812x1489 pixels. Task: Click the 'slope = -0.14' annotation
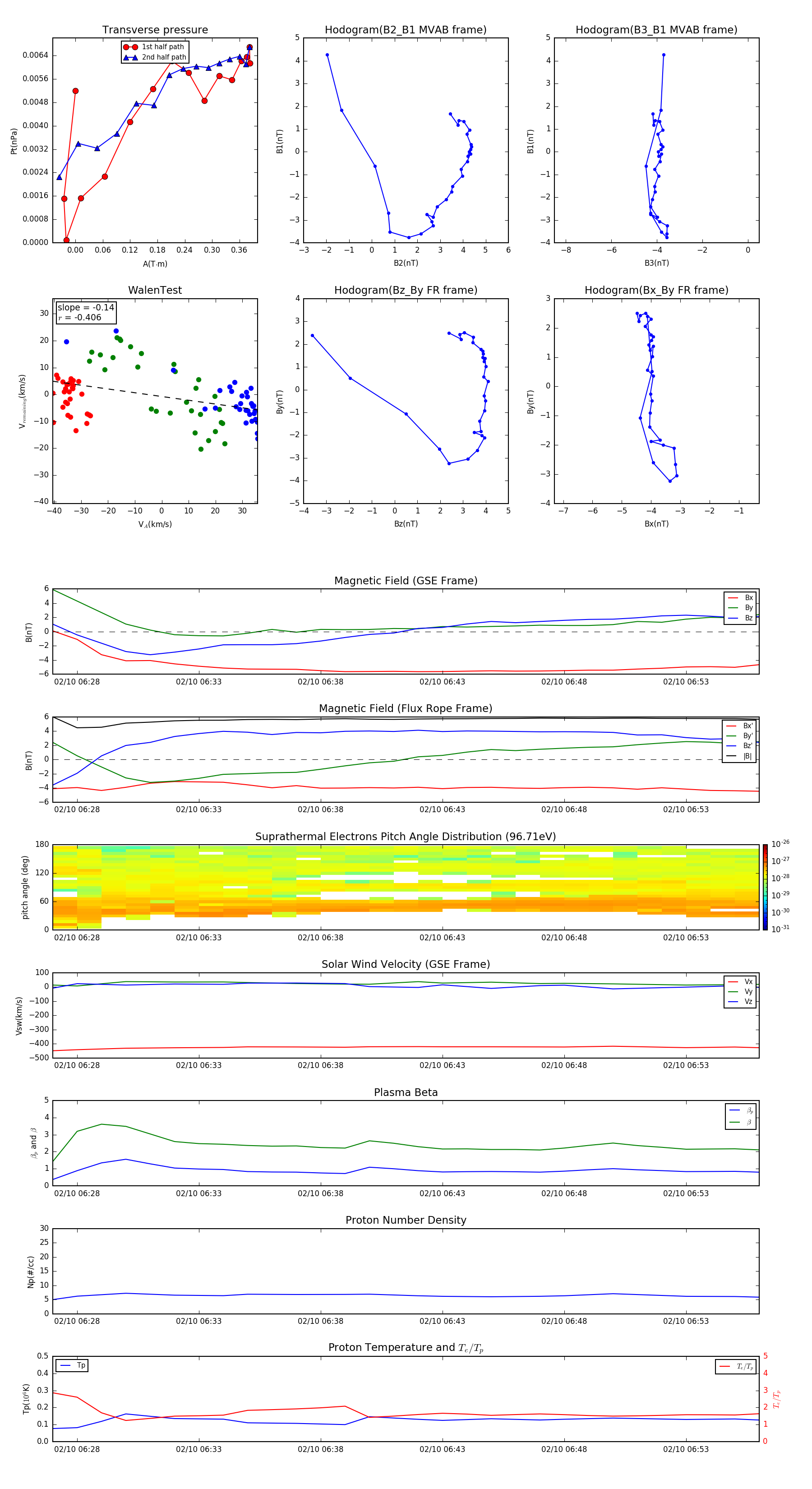click(86, 308)
